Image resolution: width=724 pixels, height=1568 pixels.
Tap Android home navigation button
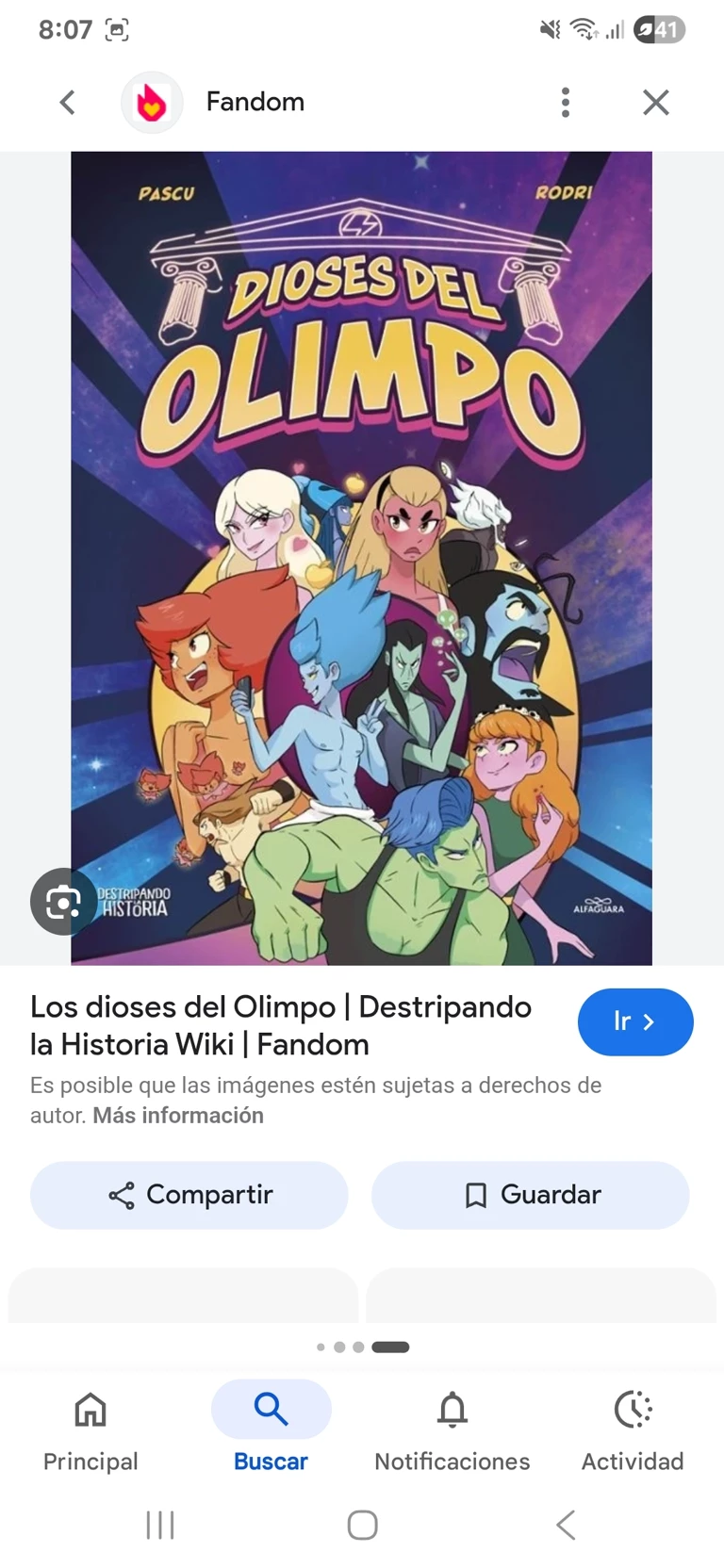362,1525
